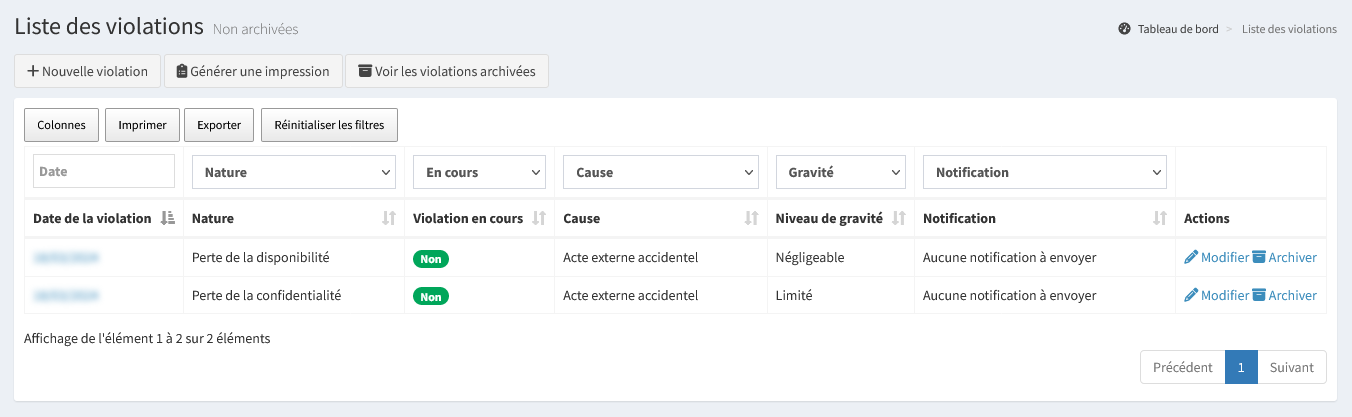The width and height of the screenshot is (1352, 417).
Task: Click the Date filter input field
Action: tap(104, 171)
